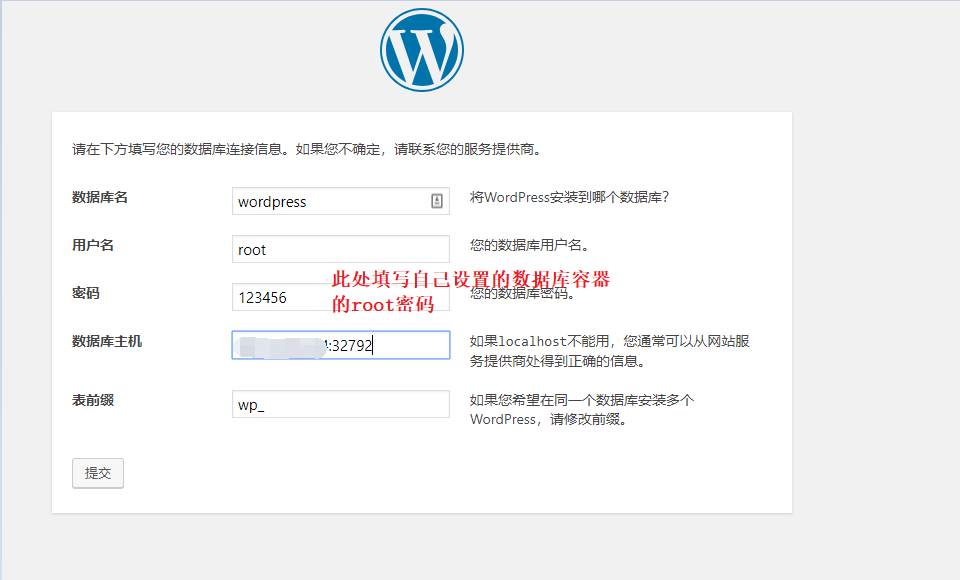Click the password field containing 123456

(x=341, y=297)
